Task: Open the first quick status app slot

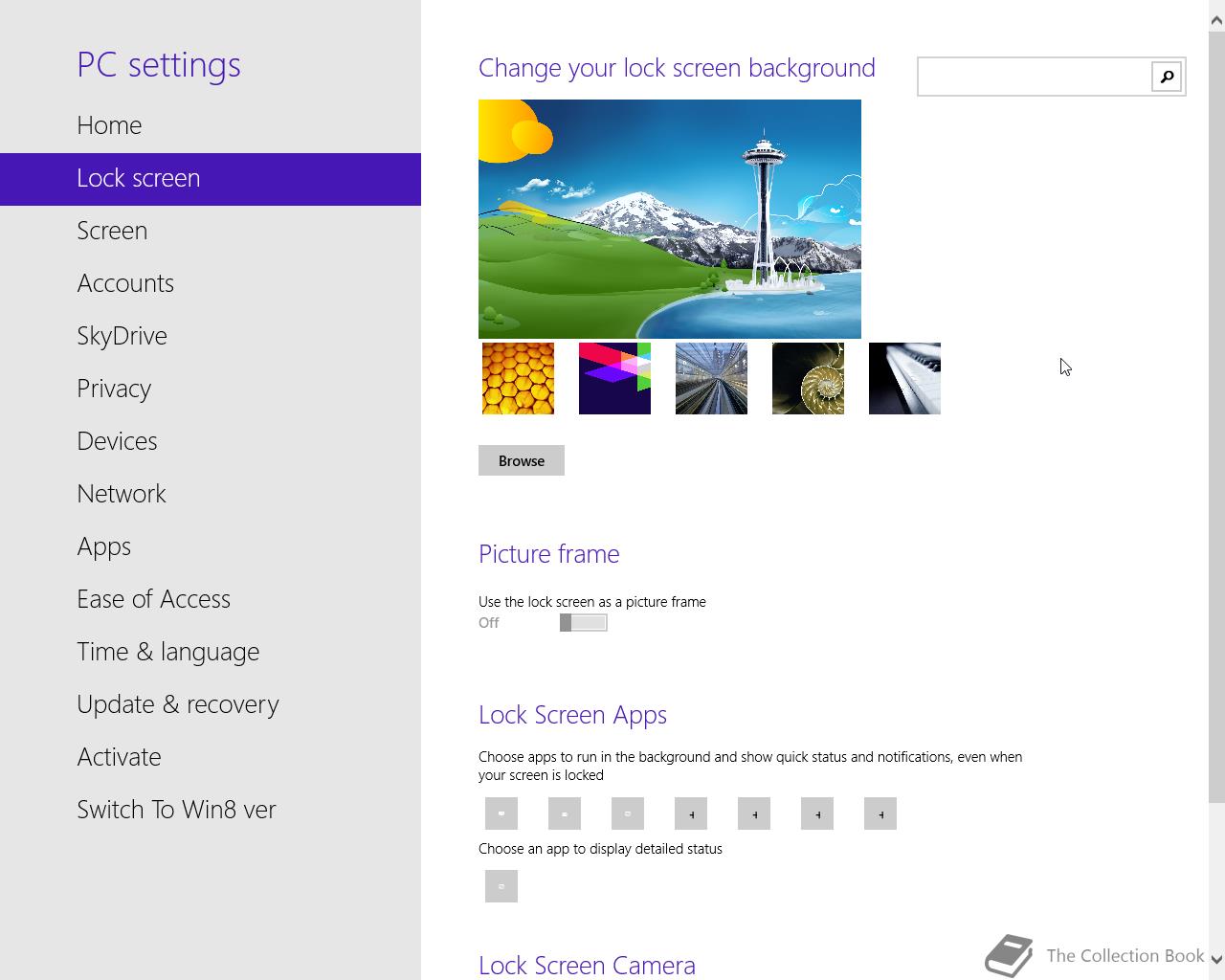Action: pyautogui.click(x=501, y=813)
